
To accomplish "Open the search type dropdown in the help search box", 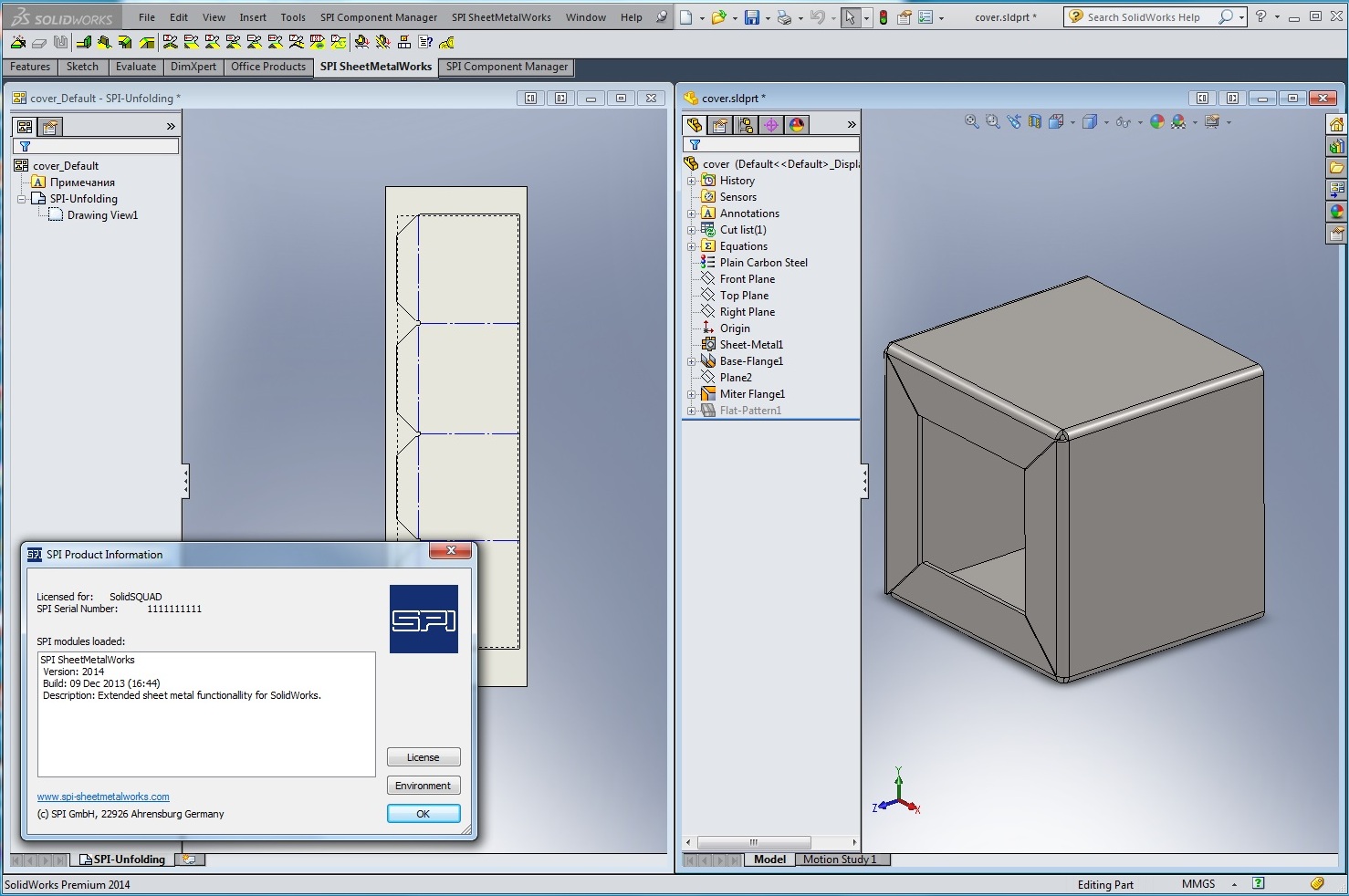I will tap(1241, 17).
